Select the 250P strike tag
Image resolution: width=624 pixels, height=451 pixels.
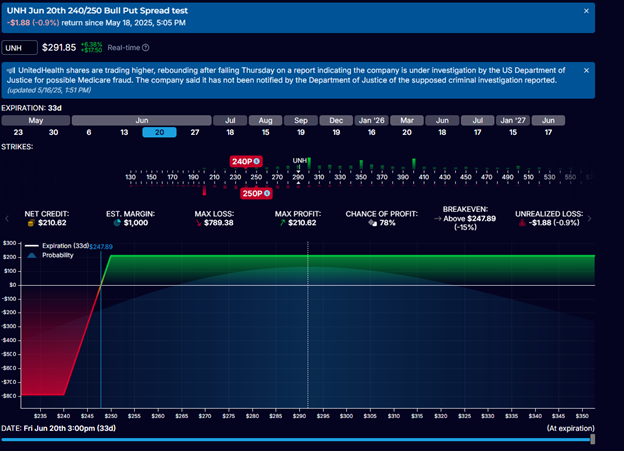coord(256,193)
